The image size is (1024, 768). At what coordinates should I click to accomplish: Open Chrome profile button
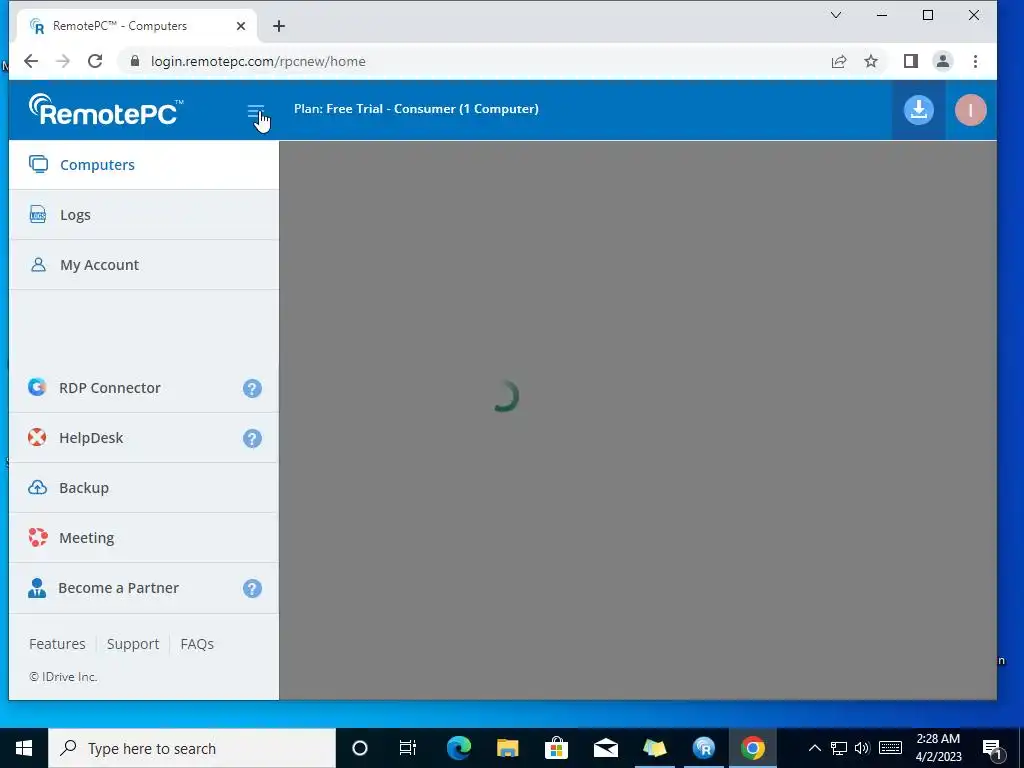(x=942, y=61)
